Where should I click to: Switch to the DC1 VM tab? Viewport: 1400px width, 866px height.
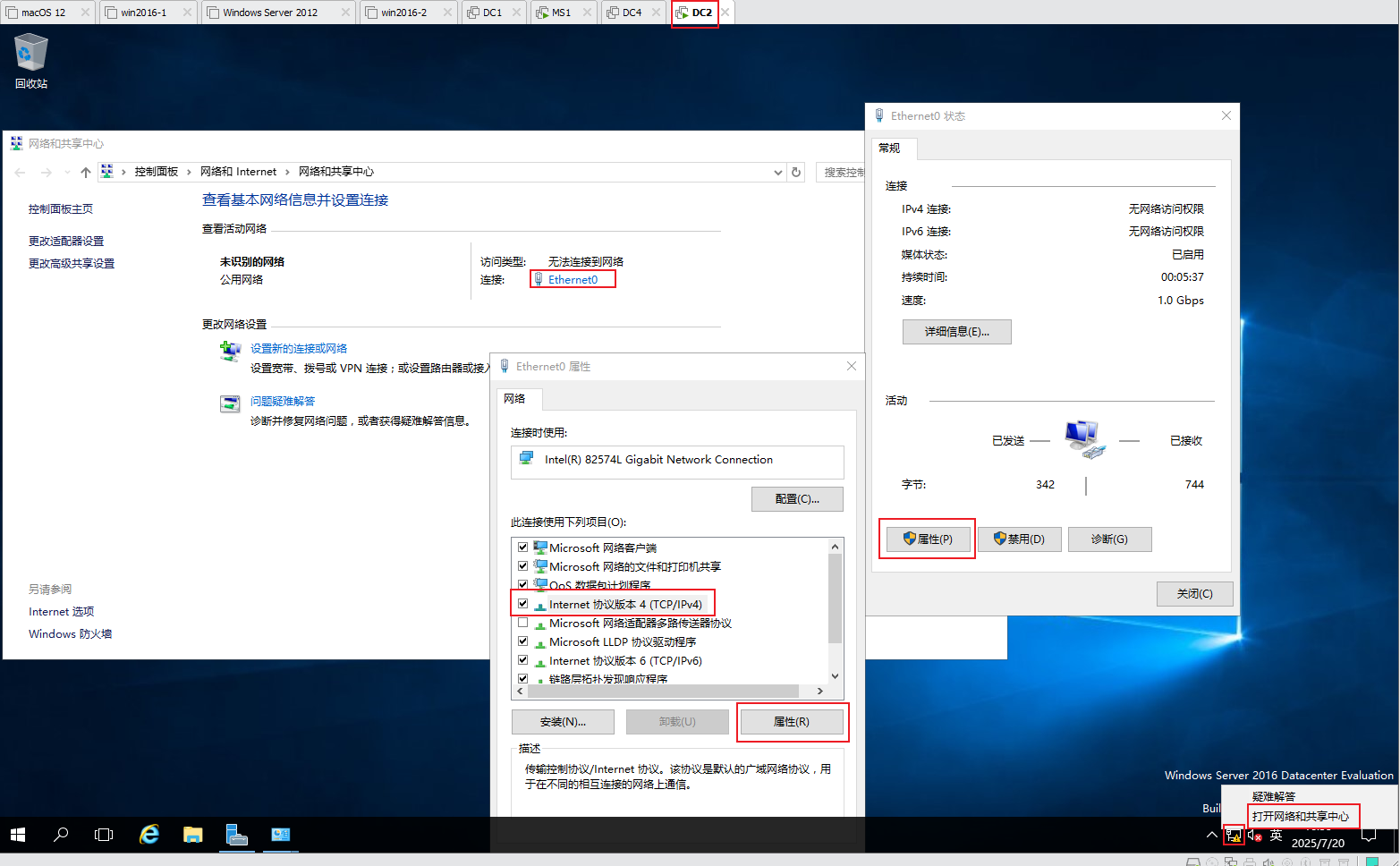point(493,13)
